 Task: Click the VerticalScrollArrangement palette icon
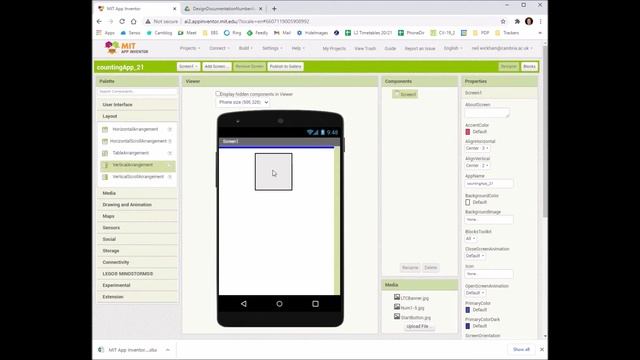[x=105, y=177]
